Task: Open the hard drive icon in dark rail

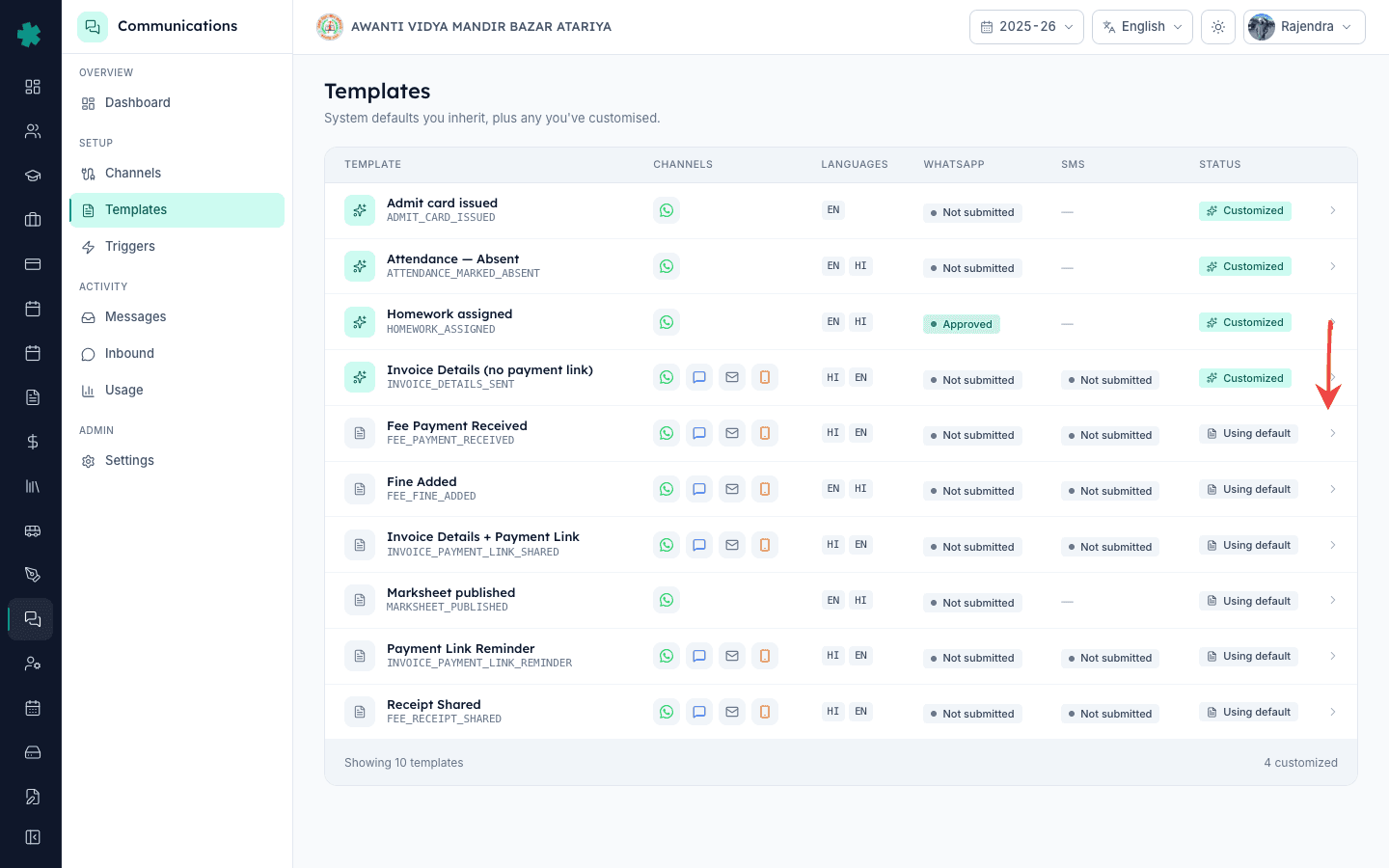Action: coord(33,752)
